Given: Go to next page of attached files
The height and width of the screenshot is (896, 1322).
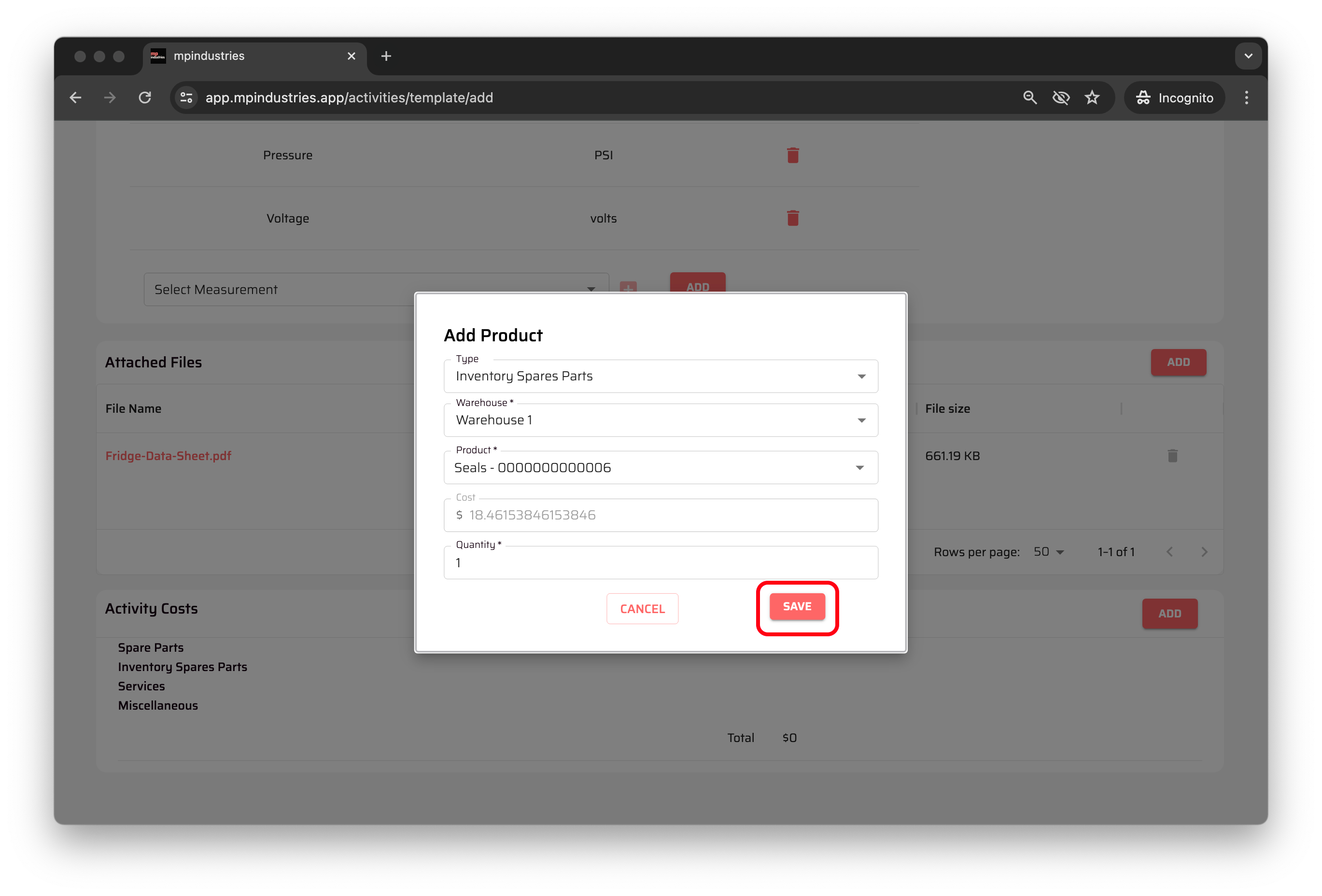Looking at the screenshot, I should (1204, 552).
